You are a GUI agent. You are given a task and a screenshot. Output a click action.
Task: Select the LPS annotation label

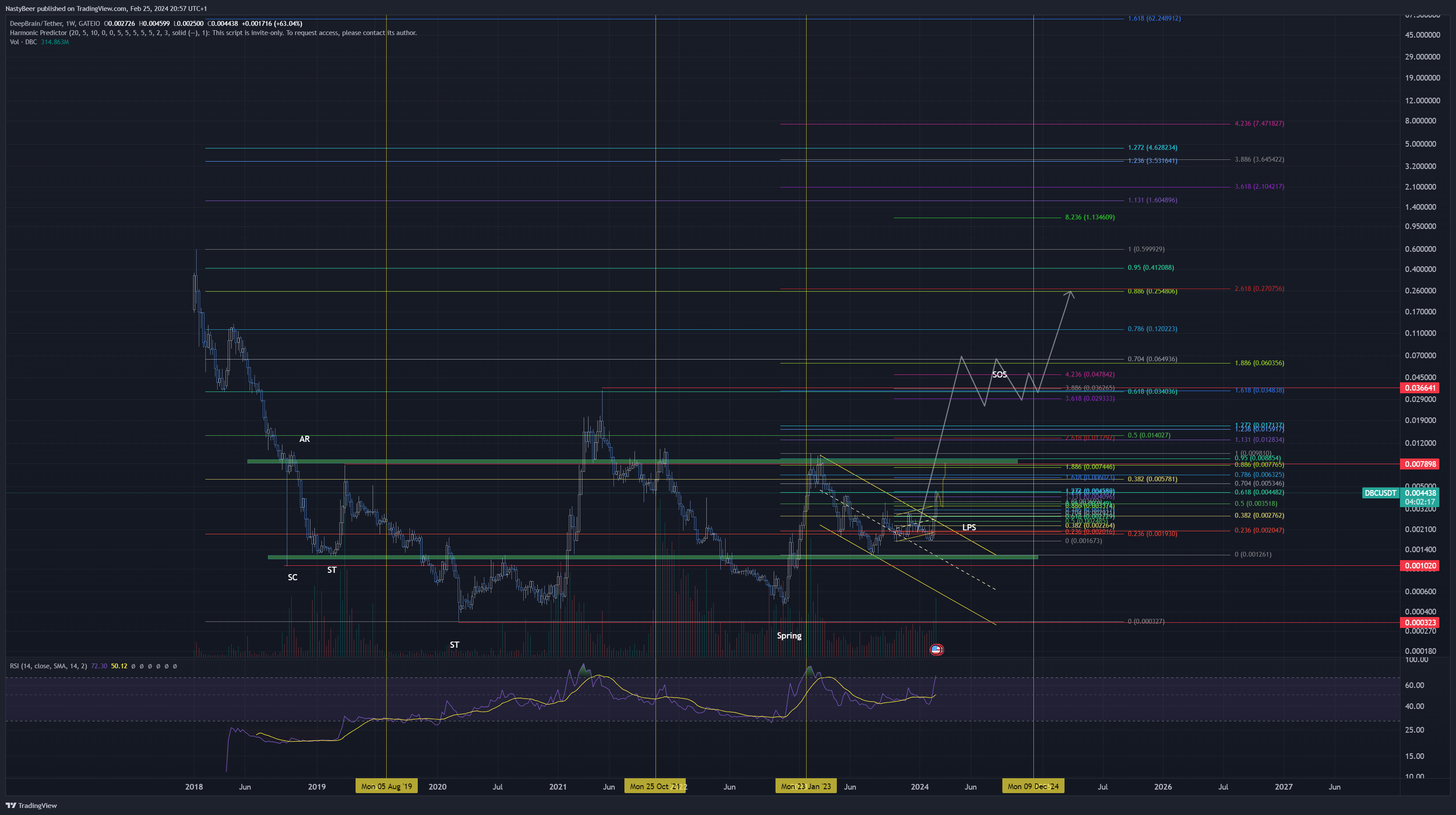click(969, 527)
